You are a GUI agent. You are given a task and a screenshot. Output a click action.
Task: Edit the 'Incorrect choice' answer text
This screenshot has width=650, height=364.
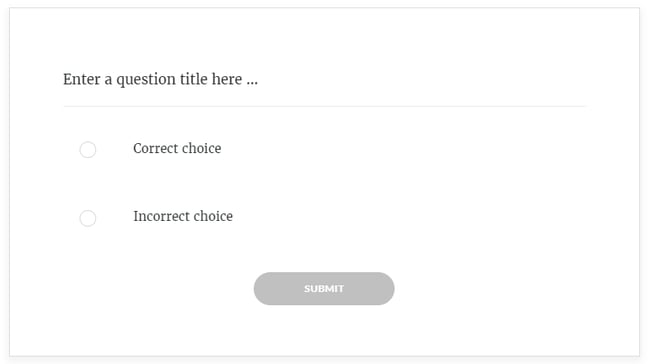pos(183,216)
